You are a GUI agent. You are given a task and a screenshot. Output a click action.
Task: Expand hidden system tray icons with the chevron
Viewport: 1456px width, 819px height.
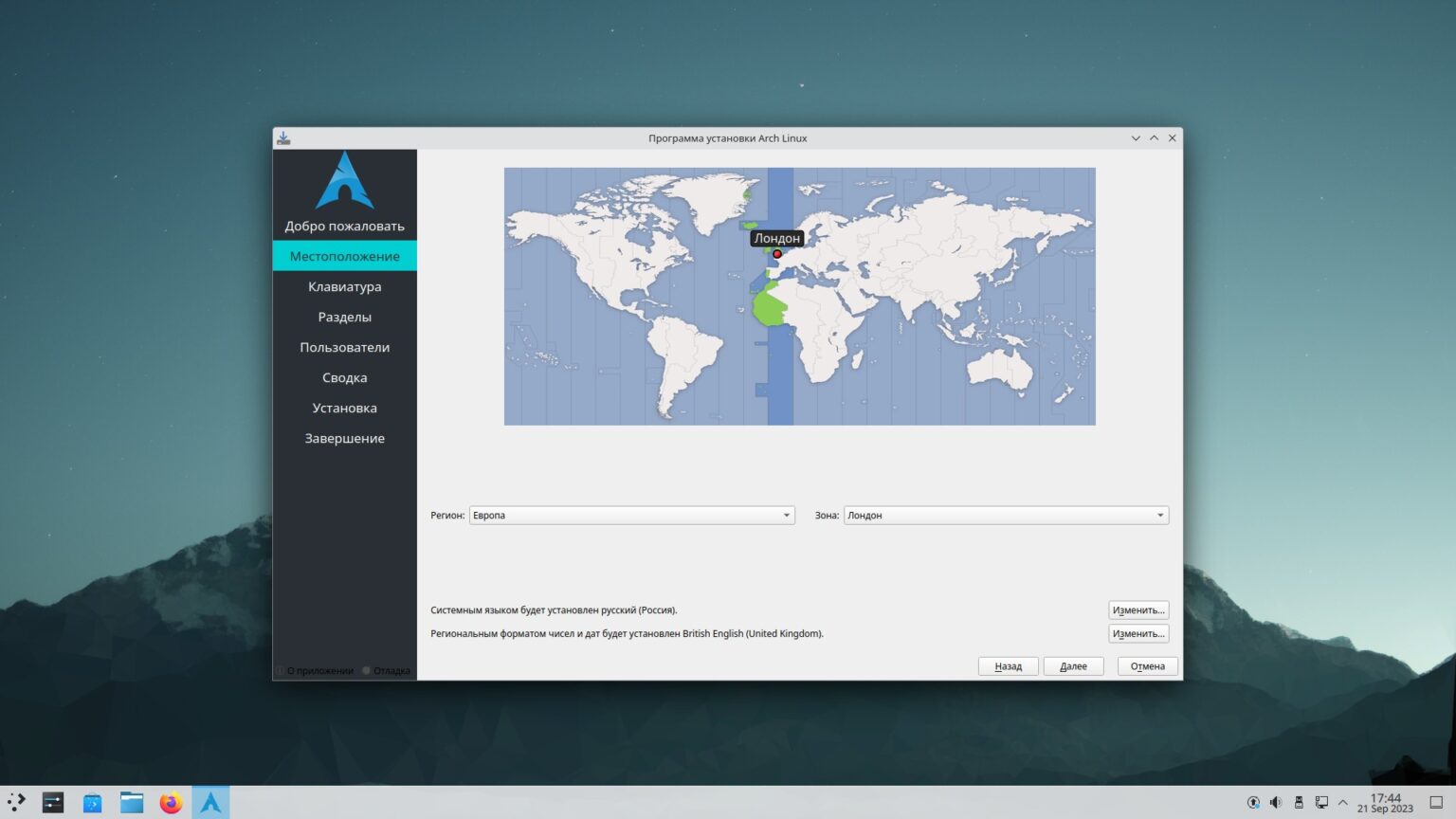(1343, 803)
